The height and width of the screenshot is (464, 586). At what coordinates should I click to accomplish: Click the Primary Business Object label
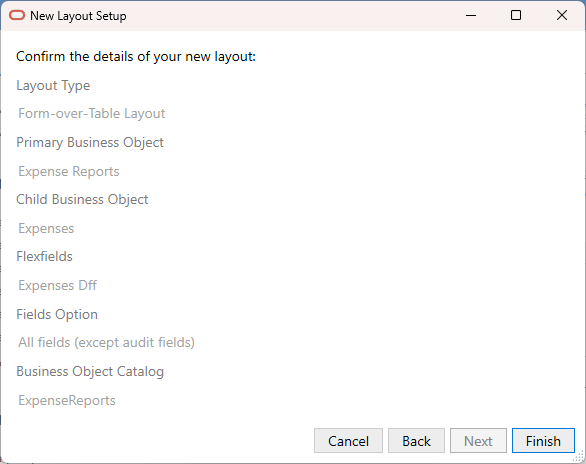pos(90,142)
